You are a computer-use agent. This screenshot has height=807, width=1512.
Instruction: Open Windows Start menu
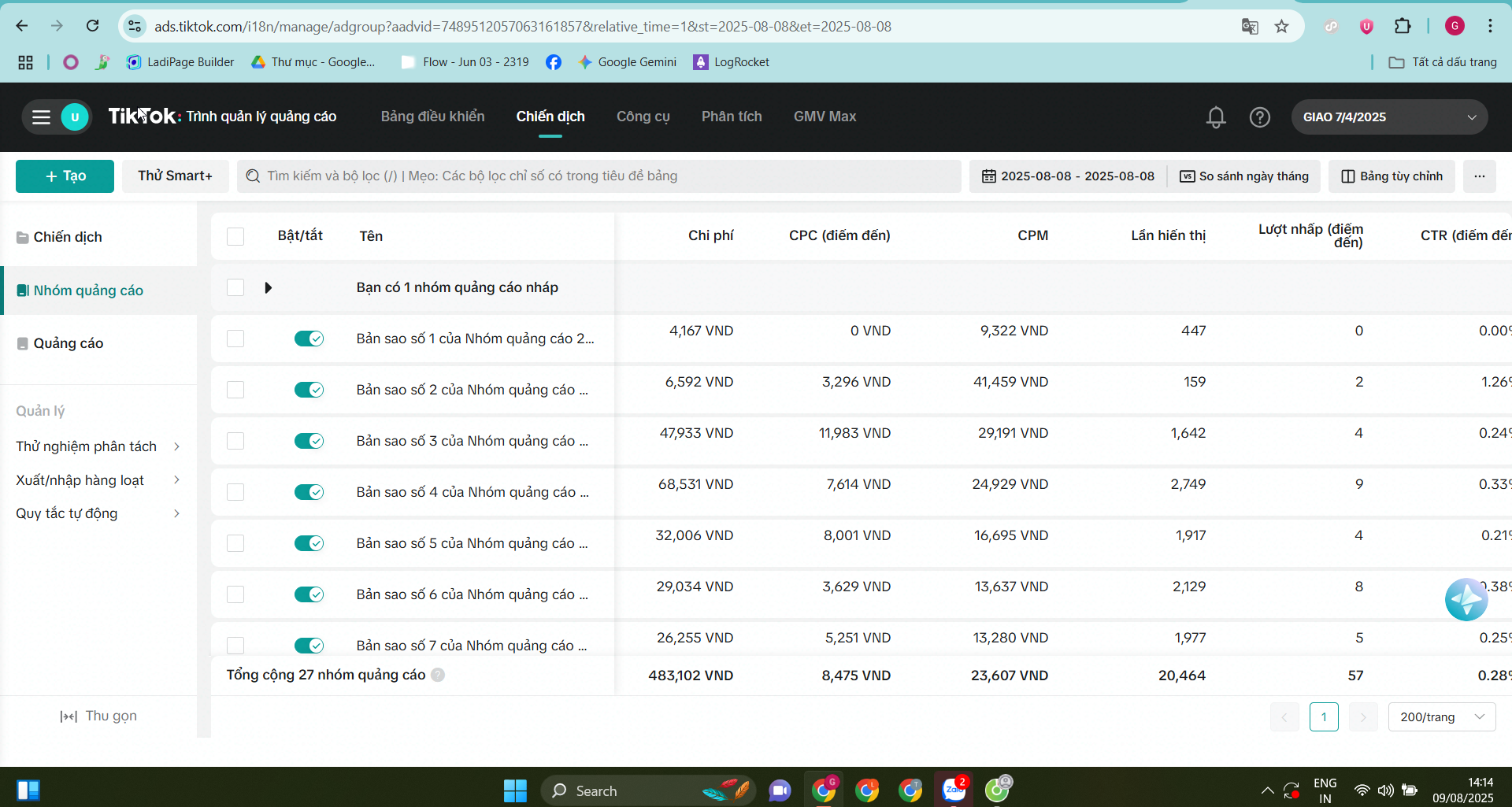click(515, 790)
